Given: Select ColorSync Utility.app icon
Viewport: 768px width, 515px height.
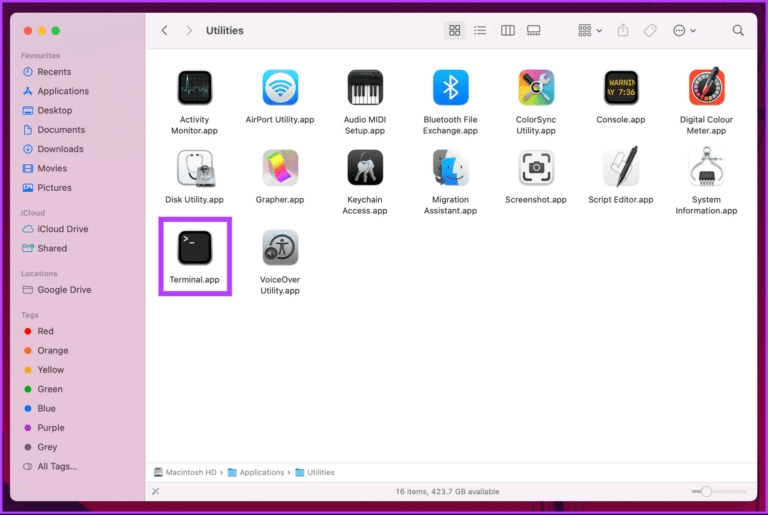Looking at the screenshot, I should [536, 88].
